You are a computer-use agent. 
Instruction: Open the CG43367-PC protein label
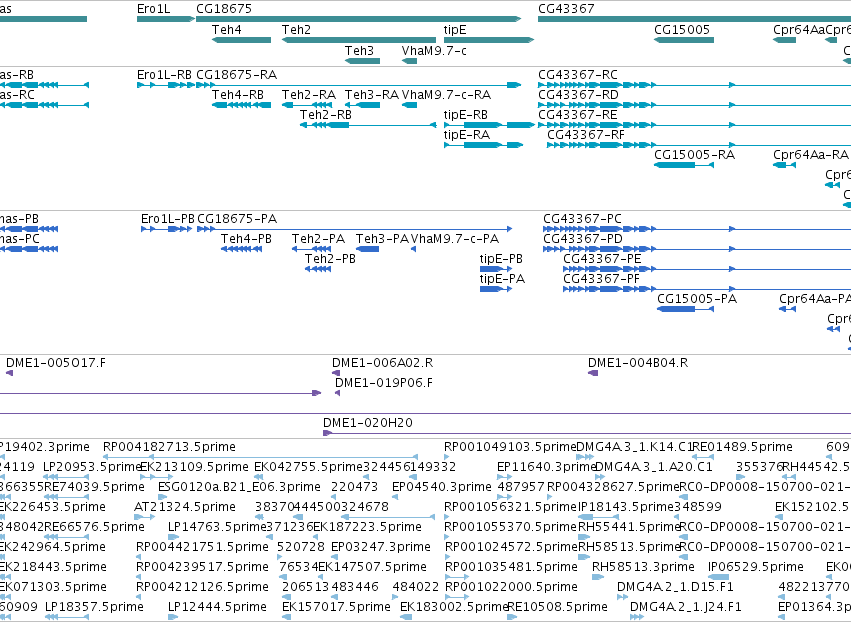click(x=583, y=219)
